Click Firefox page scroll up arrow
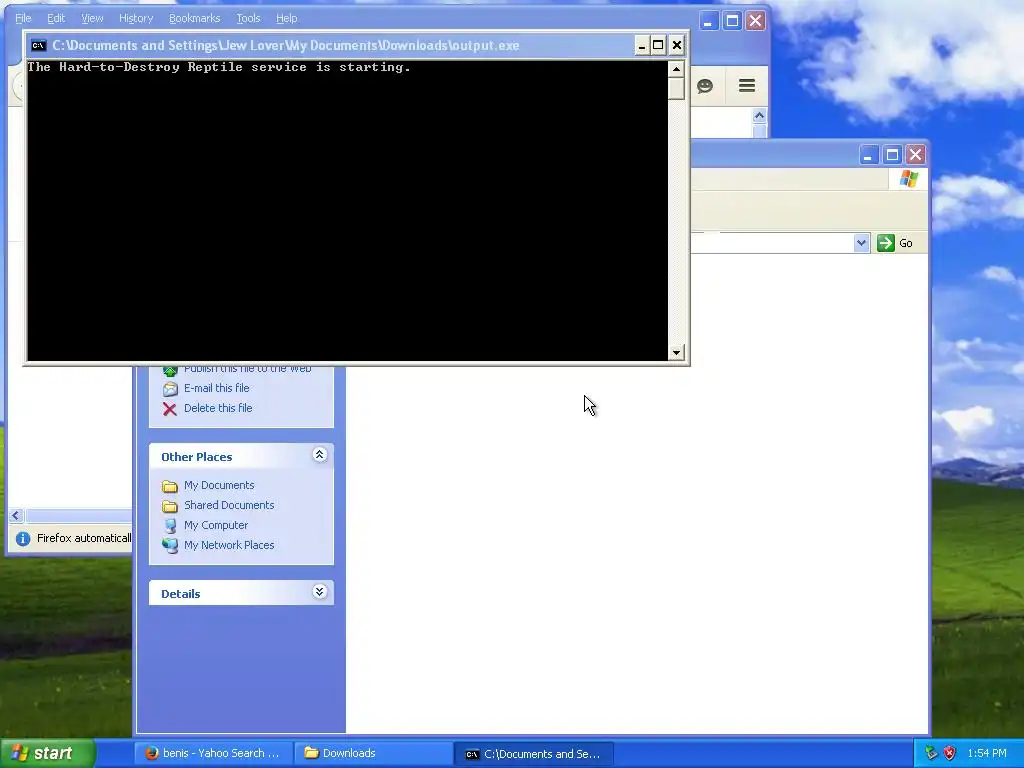The height and width of the screenshot is (768, 1024). (x=759, y=116)
